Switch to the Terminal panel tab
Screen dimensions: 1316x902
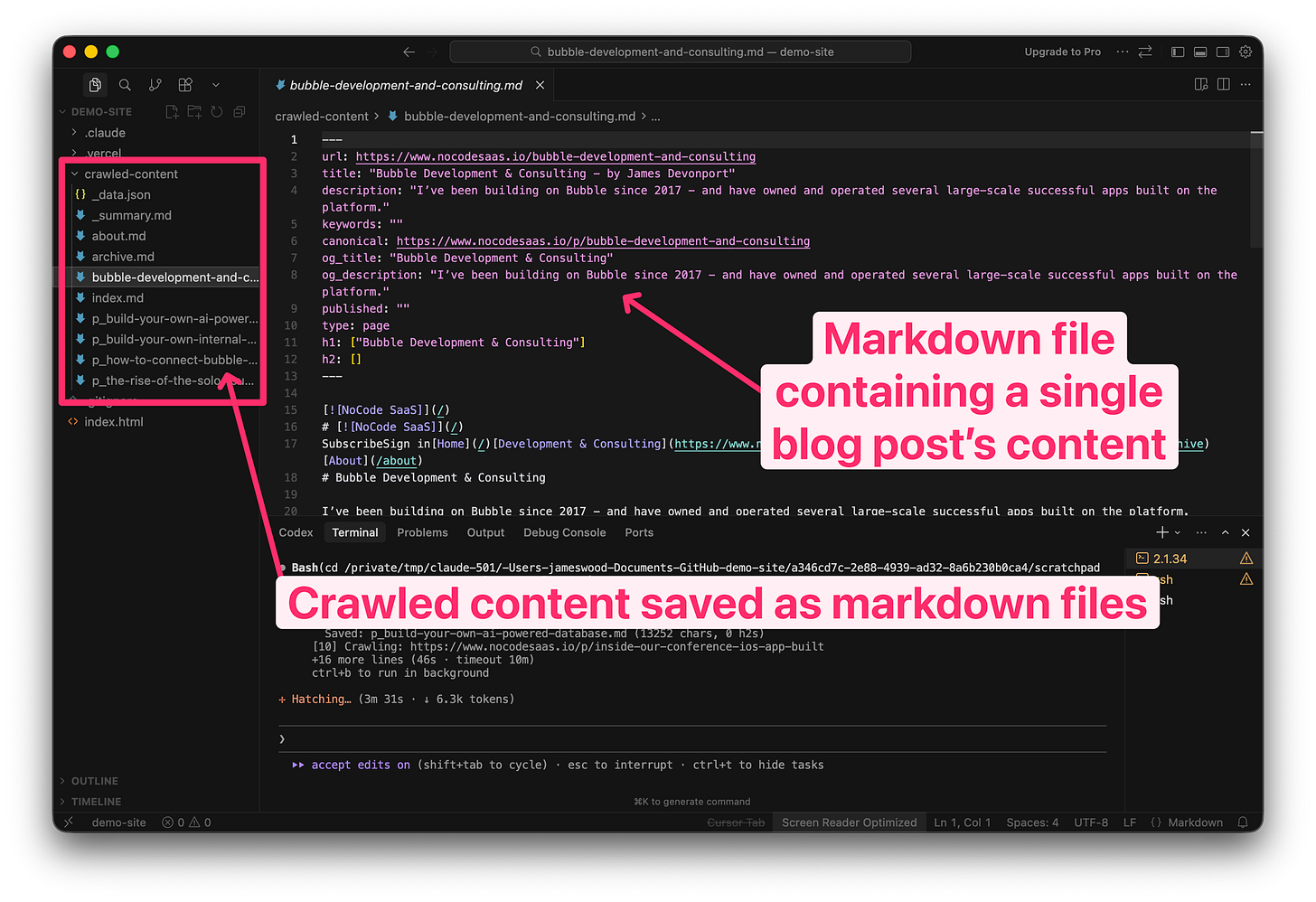[x=355, y=533]
